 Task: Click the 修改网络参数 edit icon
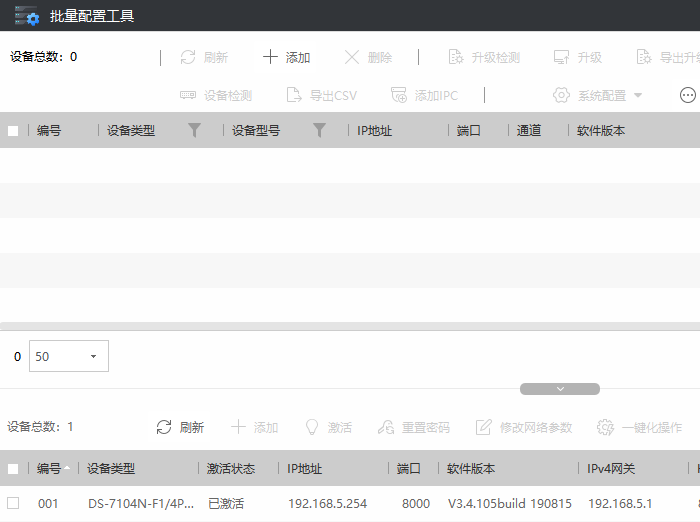tap(483, 427)
